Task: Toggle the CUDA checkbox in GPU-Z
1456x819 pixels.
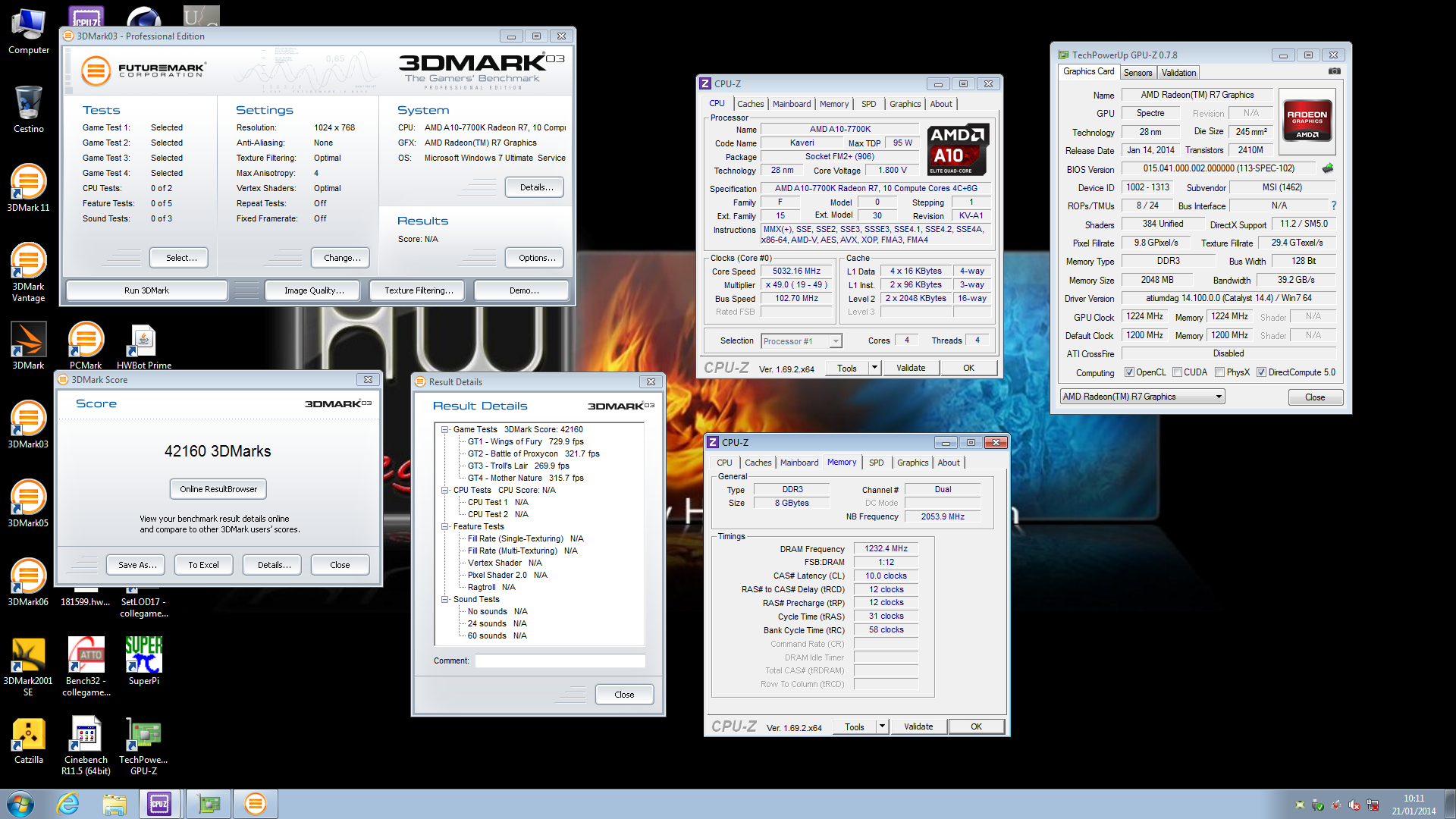Action: click(1177, 372)
